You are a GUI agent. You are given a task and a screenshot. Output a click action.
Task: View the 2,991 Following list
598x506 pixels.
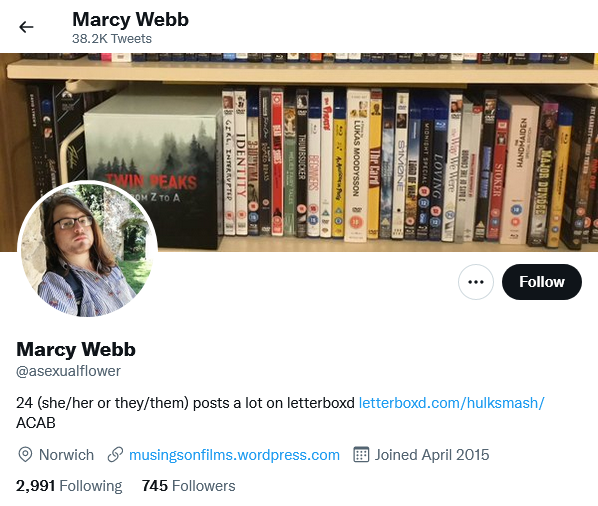[x=69, y=486]
